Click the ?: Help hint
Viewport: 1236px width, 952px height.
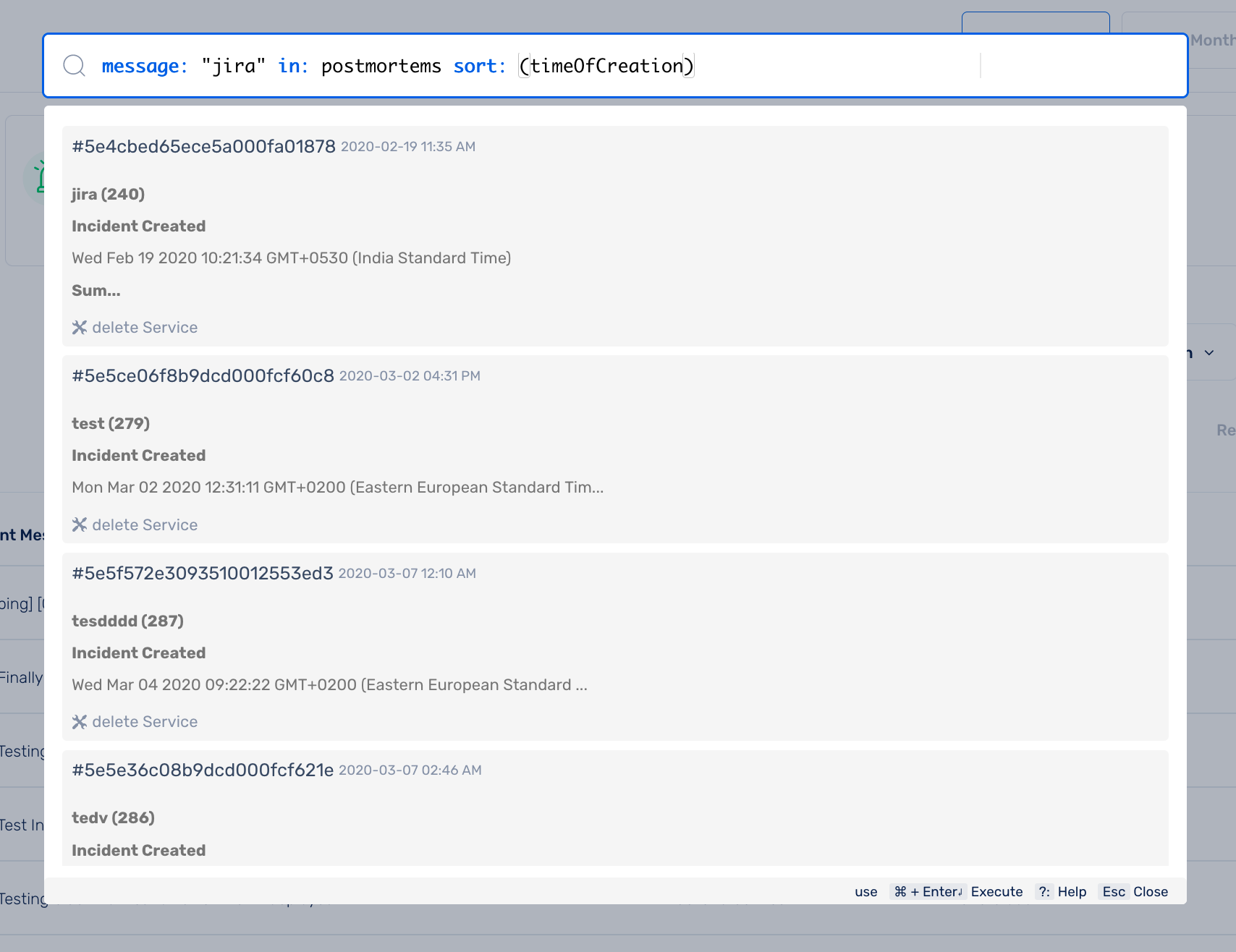coord(1061,892)
